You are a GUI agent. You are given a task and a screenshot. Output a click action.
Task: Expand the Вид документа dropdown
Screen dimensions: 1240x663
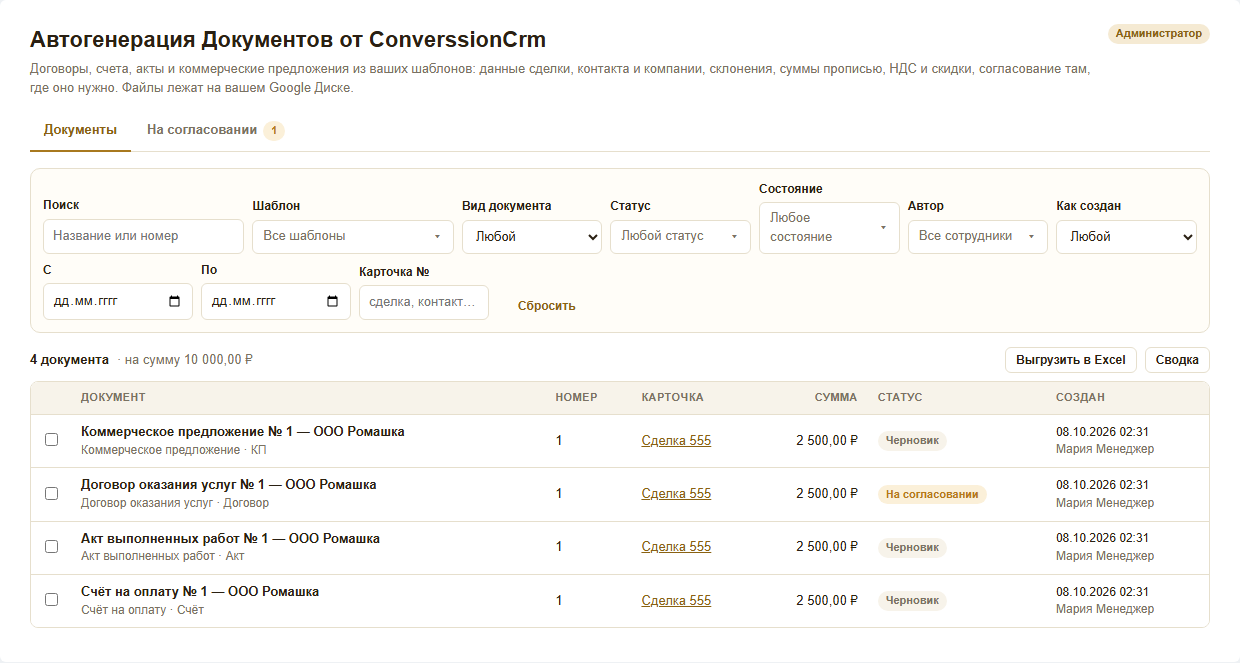tap(532, 237)
